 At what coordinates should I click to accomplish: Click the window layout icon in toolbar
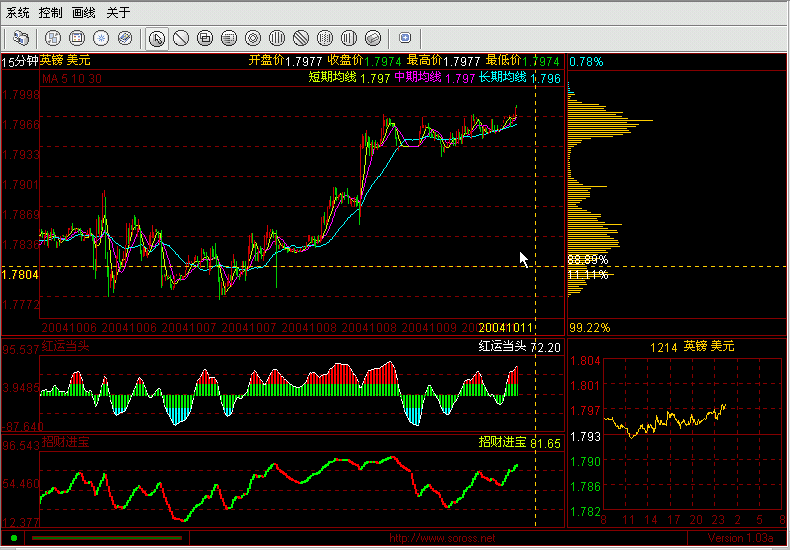77,38
